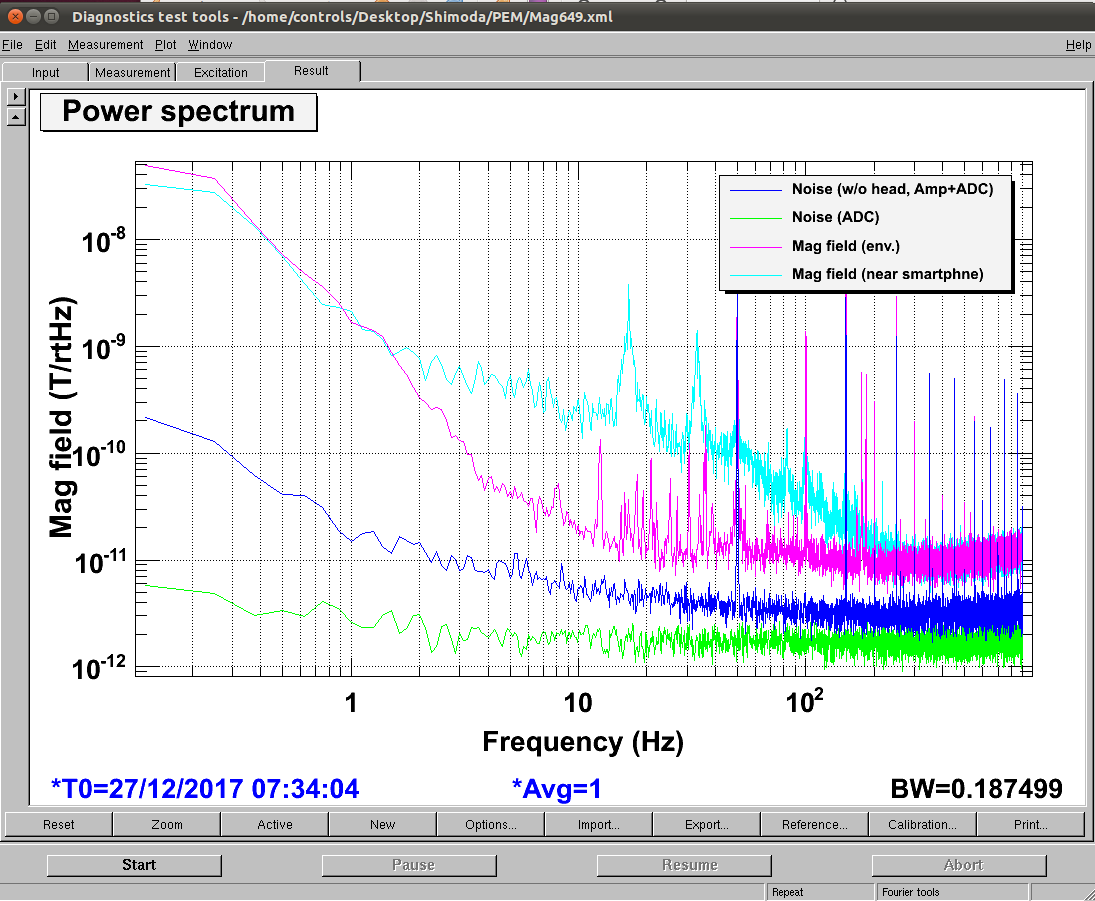Click the up-arrow button beside the plot
1095x901 pixels.
15,116
